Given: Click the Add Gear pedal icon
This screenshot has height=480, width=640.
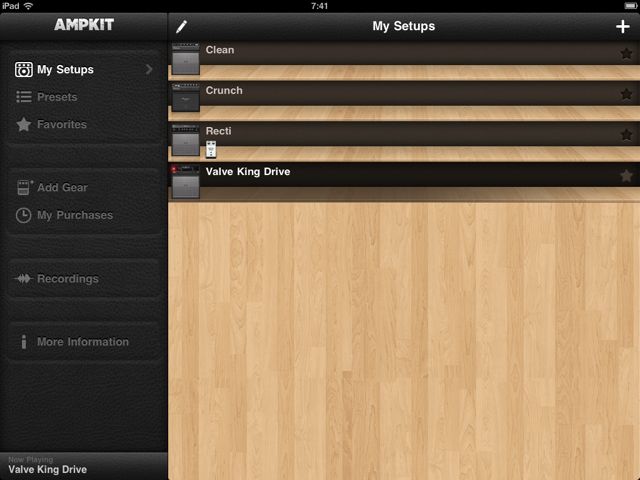Looking at the screenshot, I should tap(24, 187).
